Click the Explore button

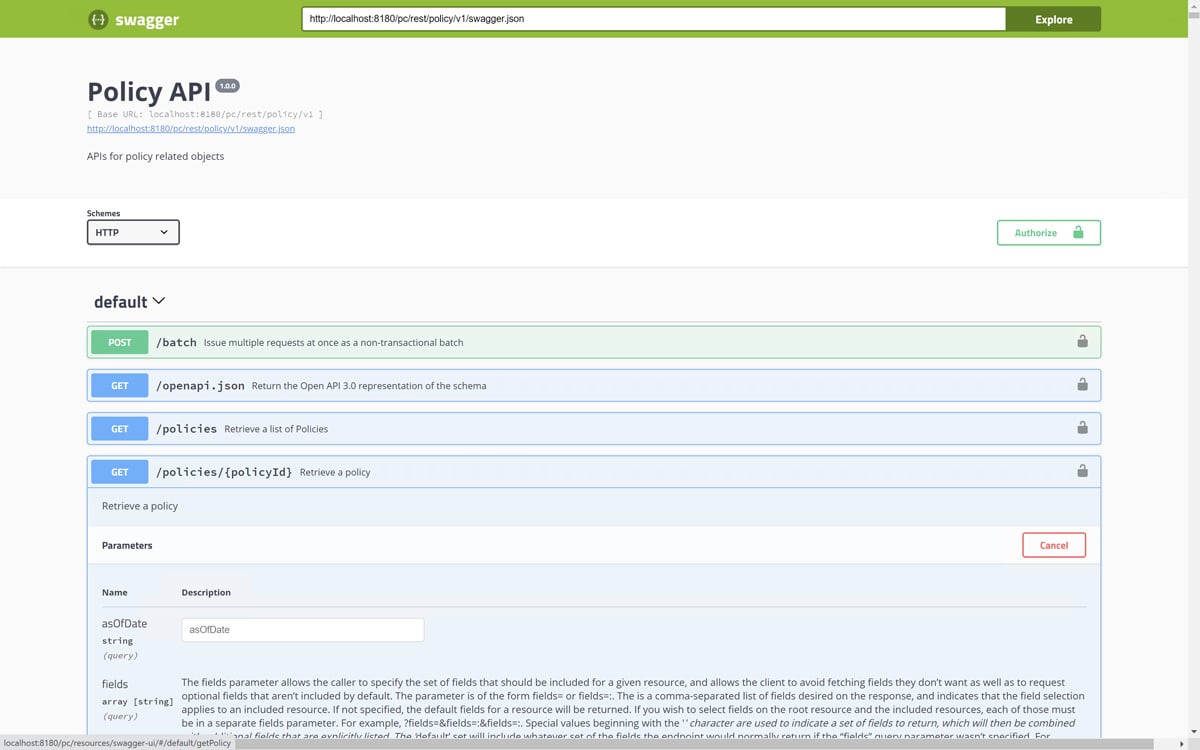(1053, 19)
